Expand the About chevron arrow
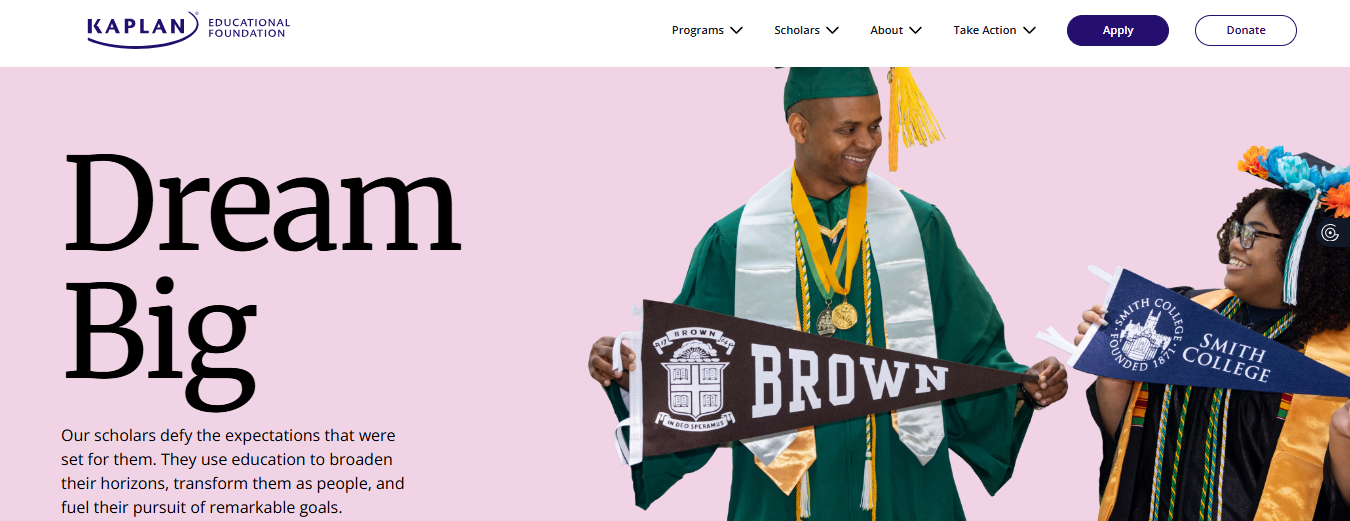 tap(915, 30)
